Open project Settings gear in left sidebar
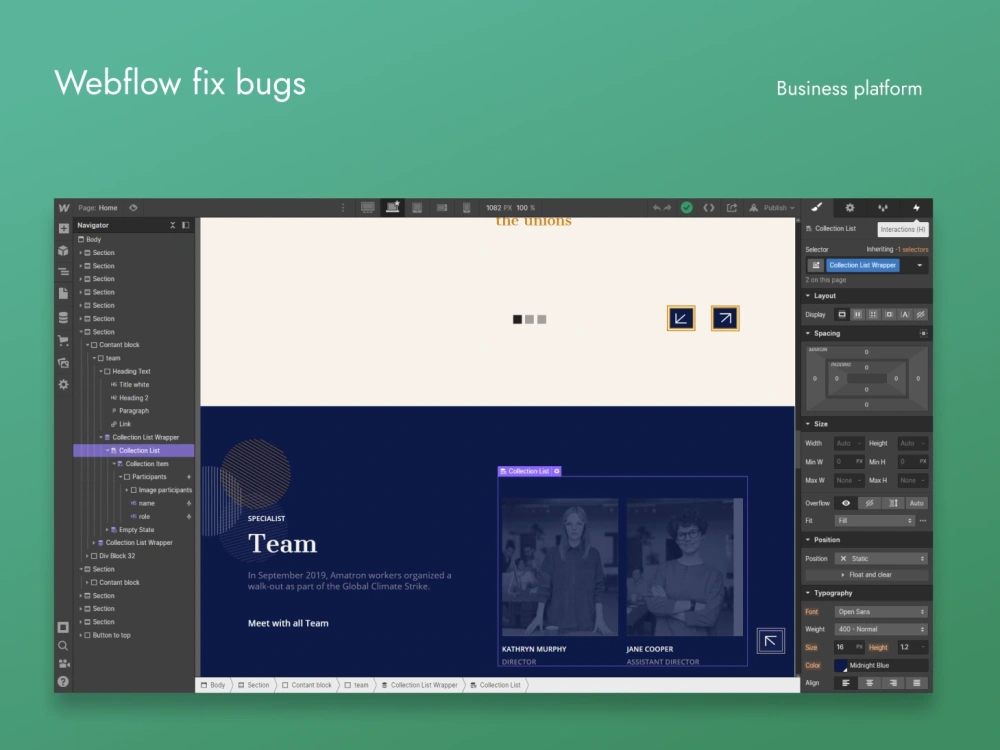 pos(63,385)
